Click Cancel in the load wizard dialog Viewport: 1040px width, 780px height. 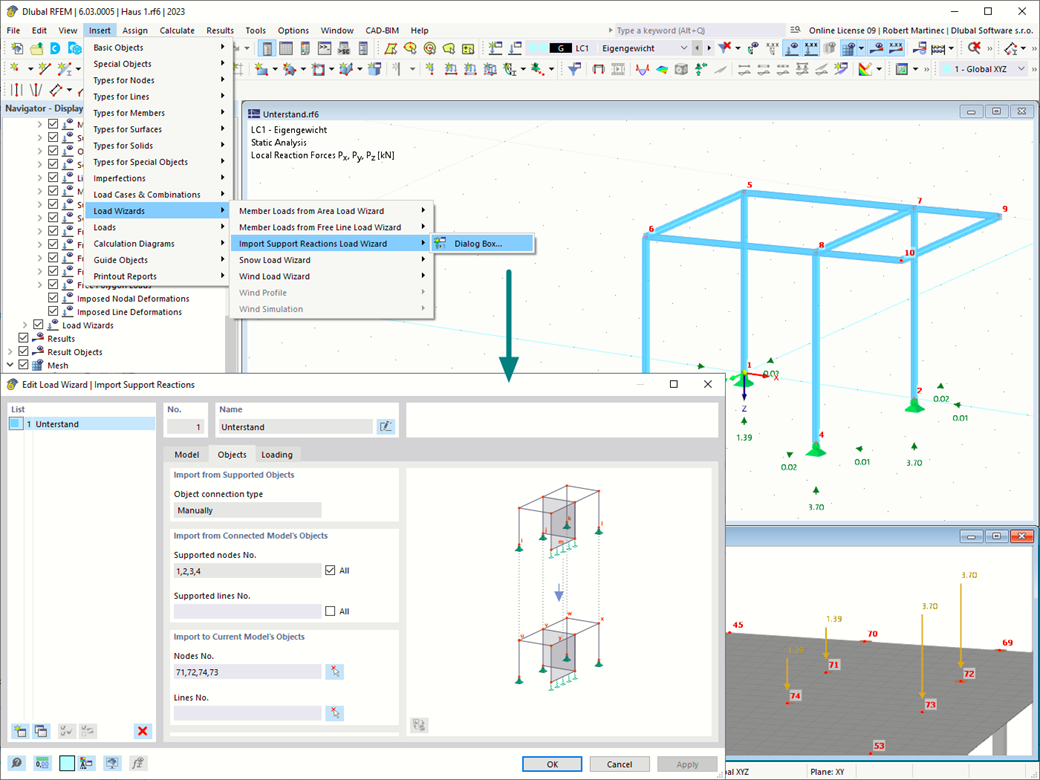tap(619, 764)
